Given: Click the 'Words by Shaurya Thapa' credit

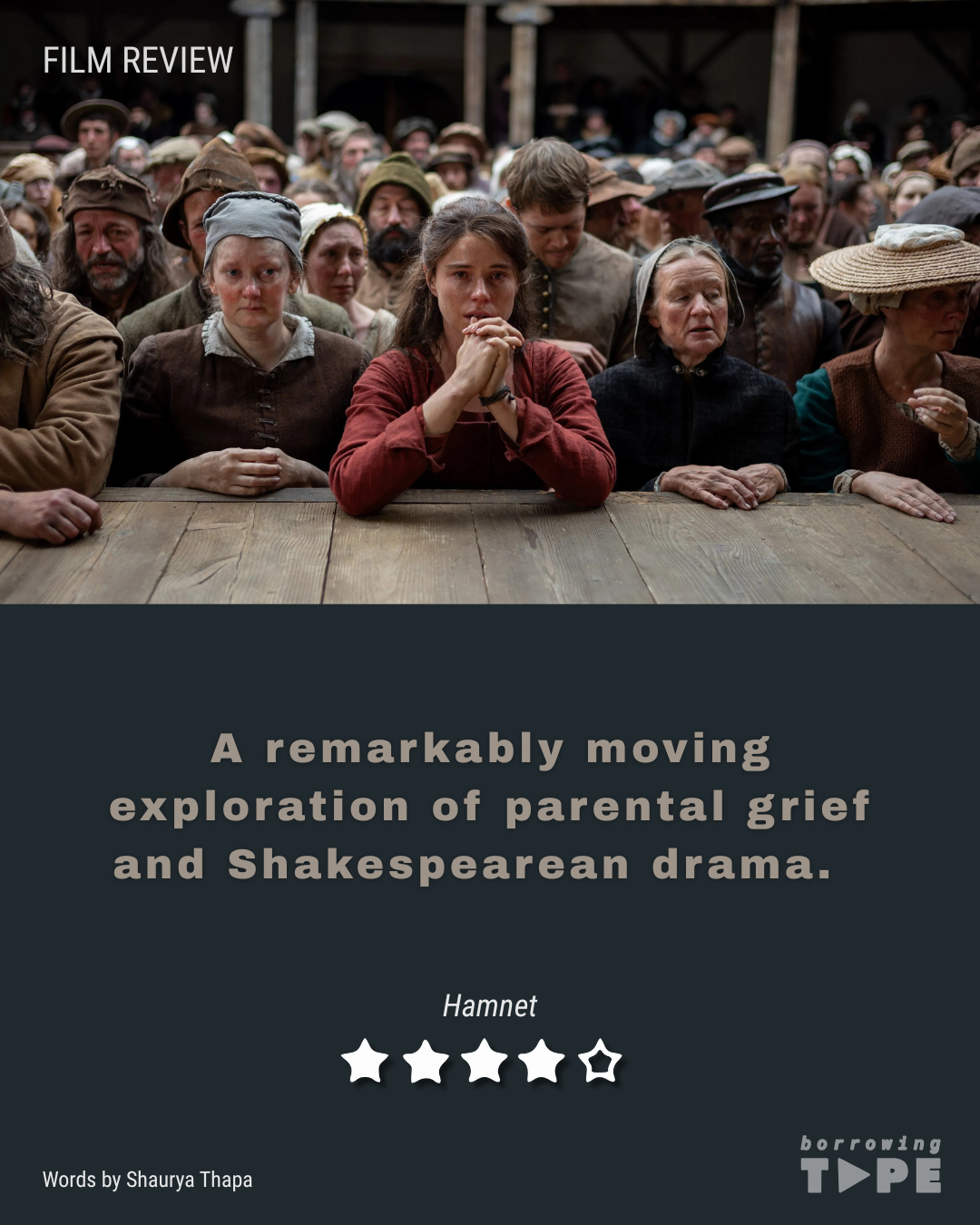Looking at the screenshot, I should (147, 1180).
